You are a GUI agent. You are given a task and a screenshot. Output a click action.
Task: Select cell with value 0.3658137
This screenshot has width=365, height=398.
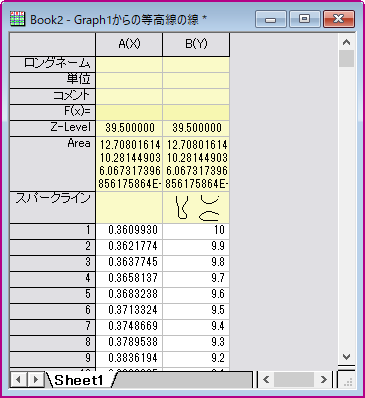pos(129,279)
